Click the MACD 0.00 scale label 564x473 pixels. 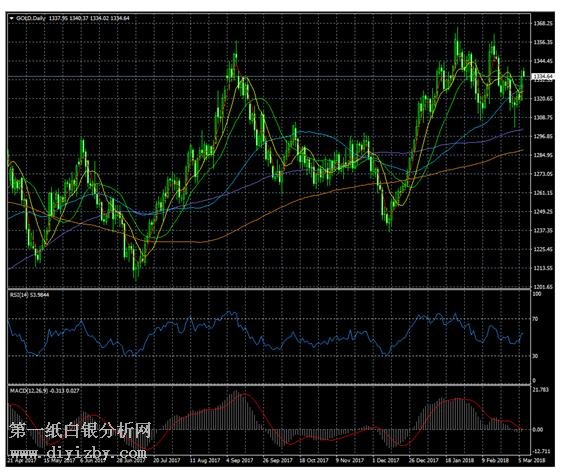point(538,429)
